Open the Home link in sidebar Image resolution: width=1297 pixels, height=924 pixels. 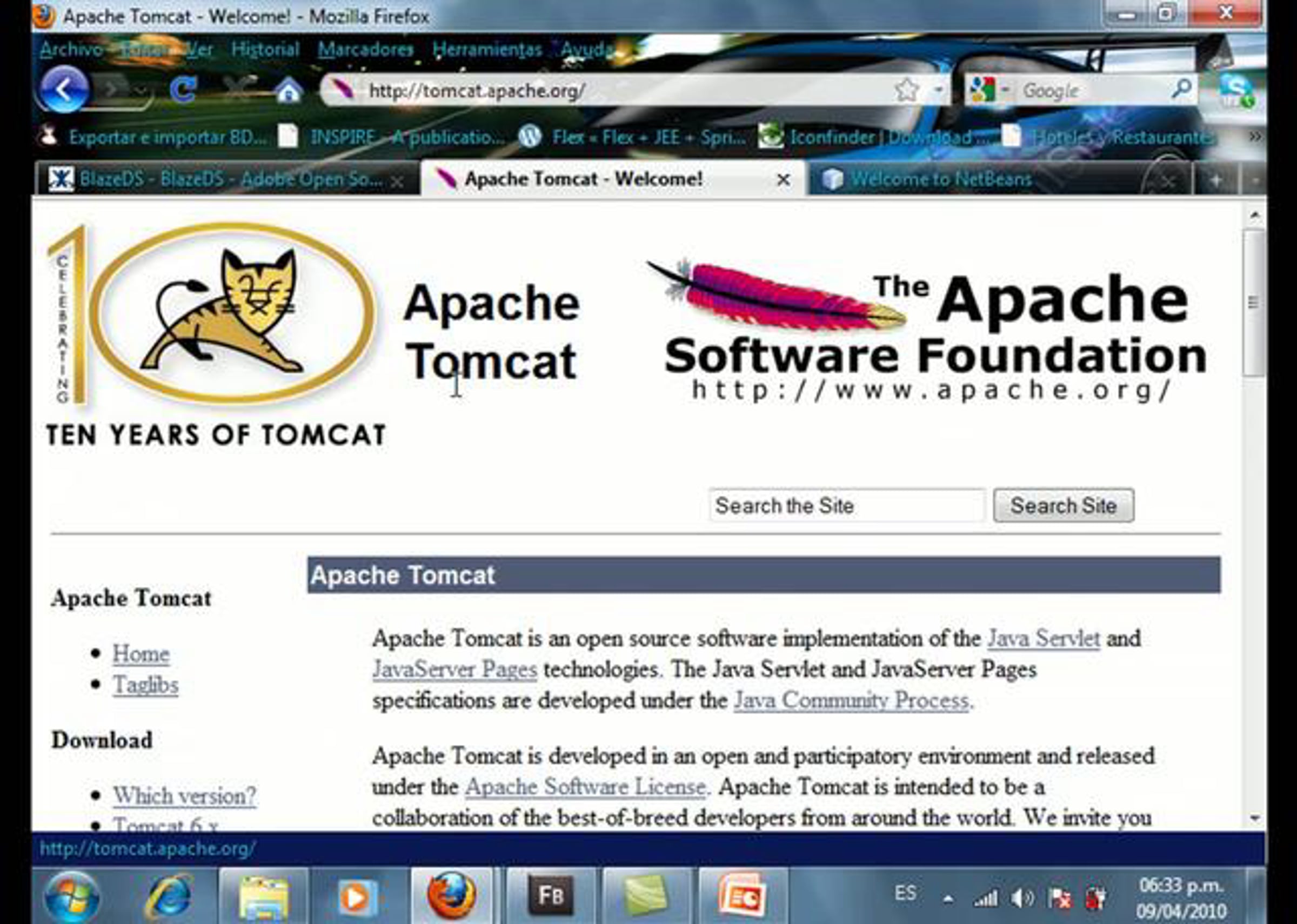click(x=141, y=654)
